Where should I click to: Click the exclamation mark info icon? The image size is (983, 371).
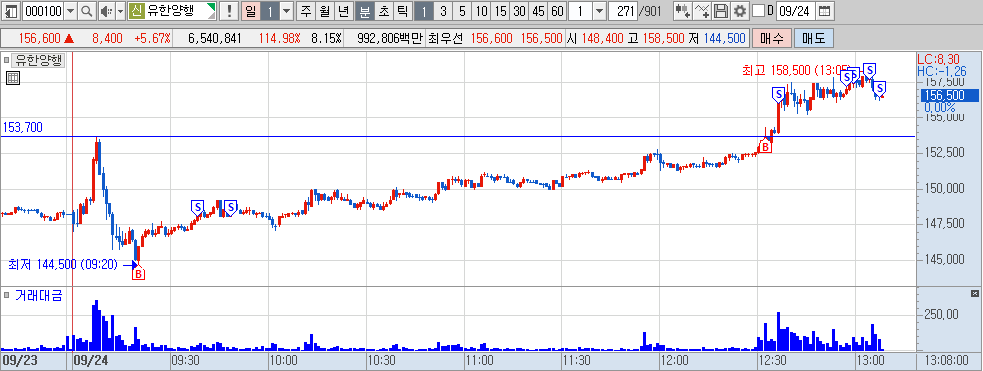229,11
